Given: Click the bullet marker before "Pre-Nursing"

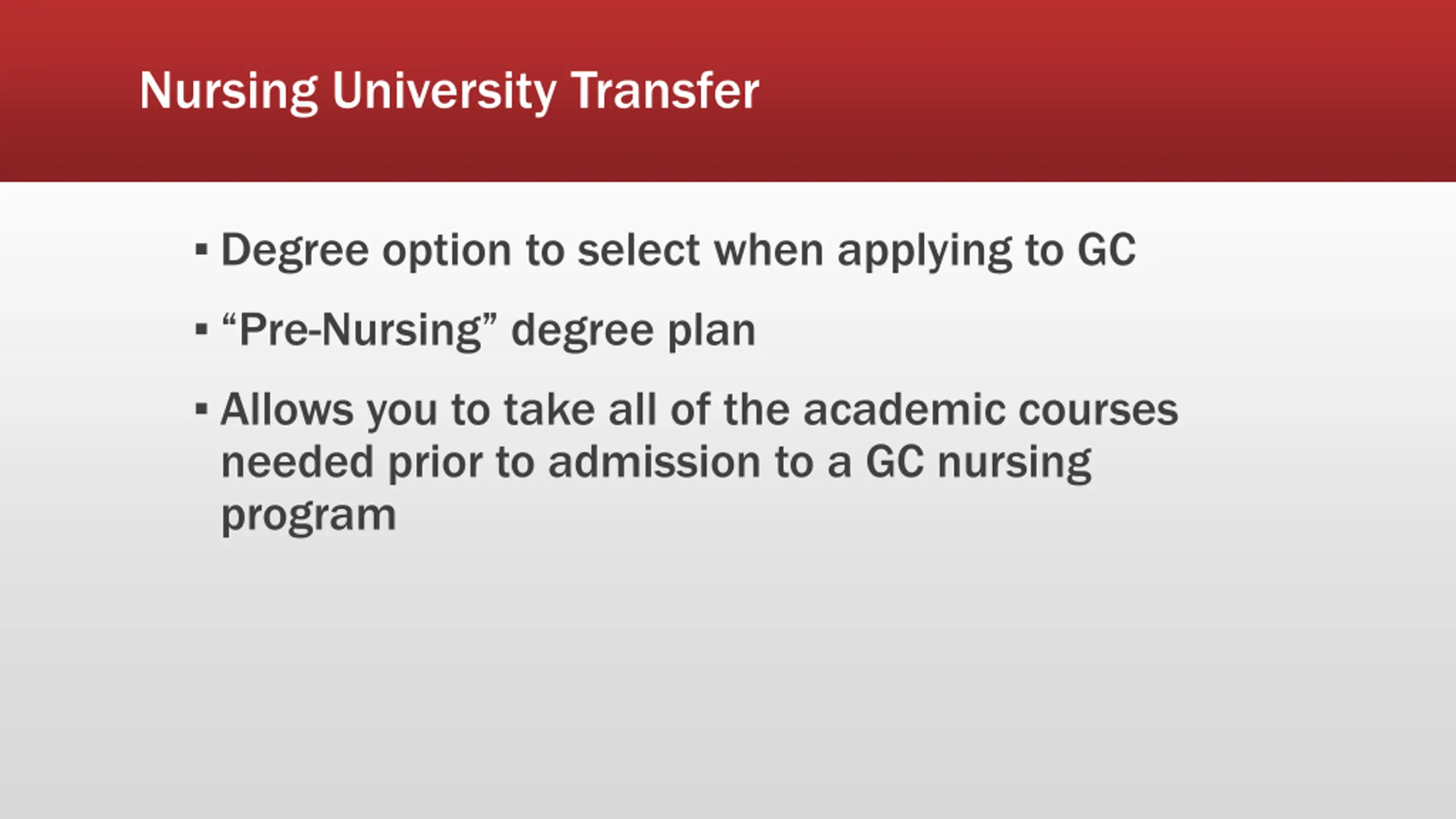Looking at the screenshot, I should [201, 329].
